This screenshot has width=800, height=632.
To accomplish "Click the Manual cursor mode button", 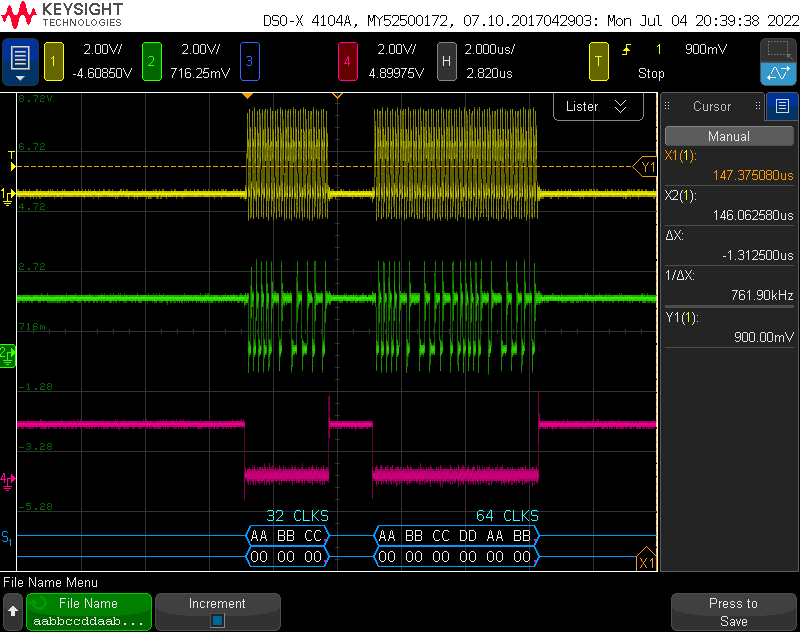I will pos(729,136).
